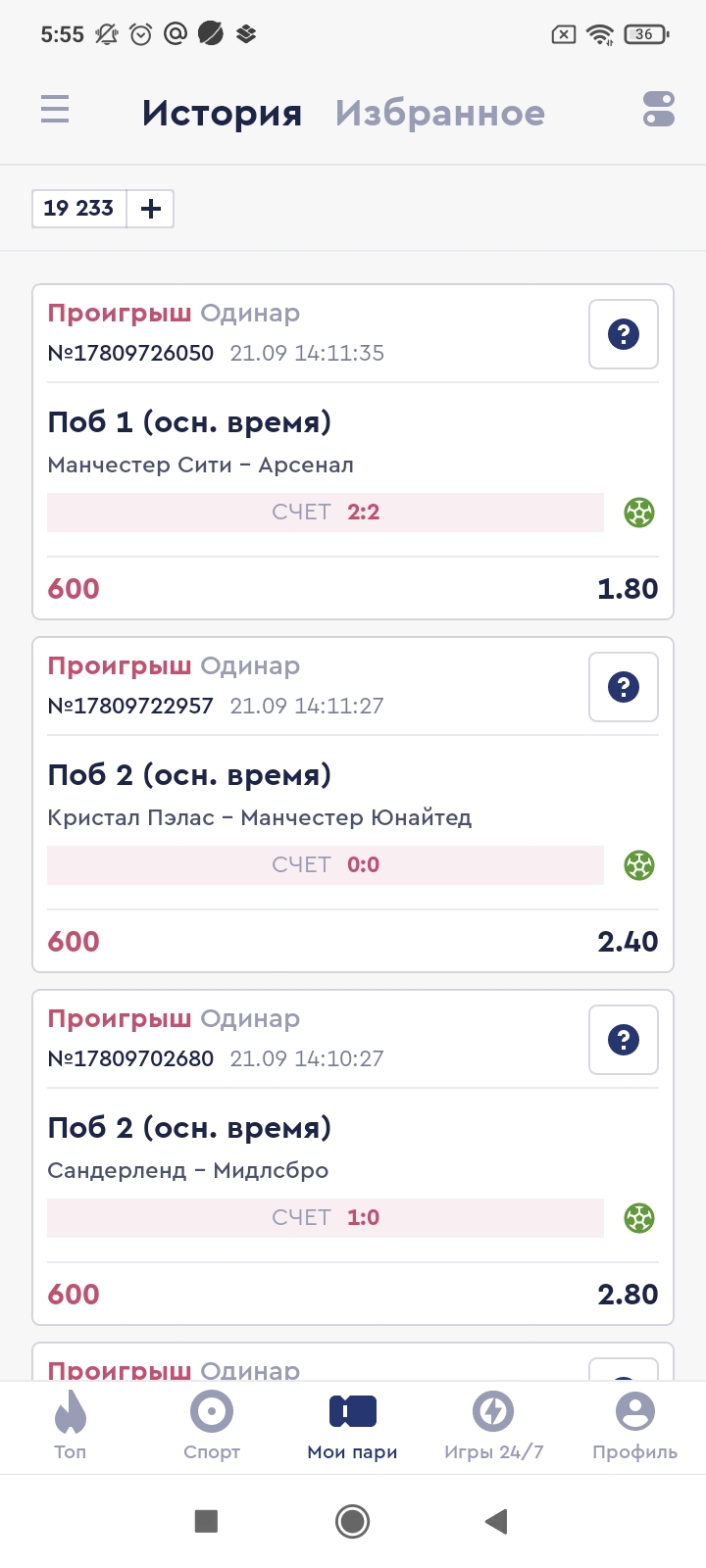Tap football icon for Кристал Пэлас match

(639, 865)
